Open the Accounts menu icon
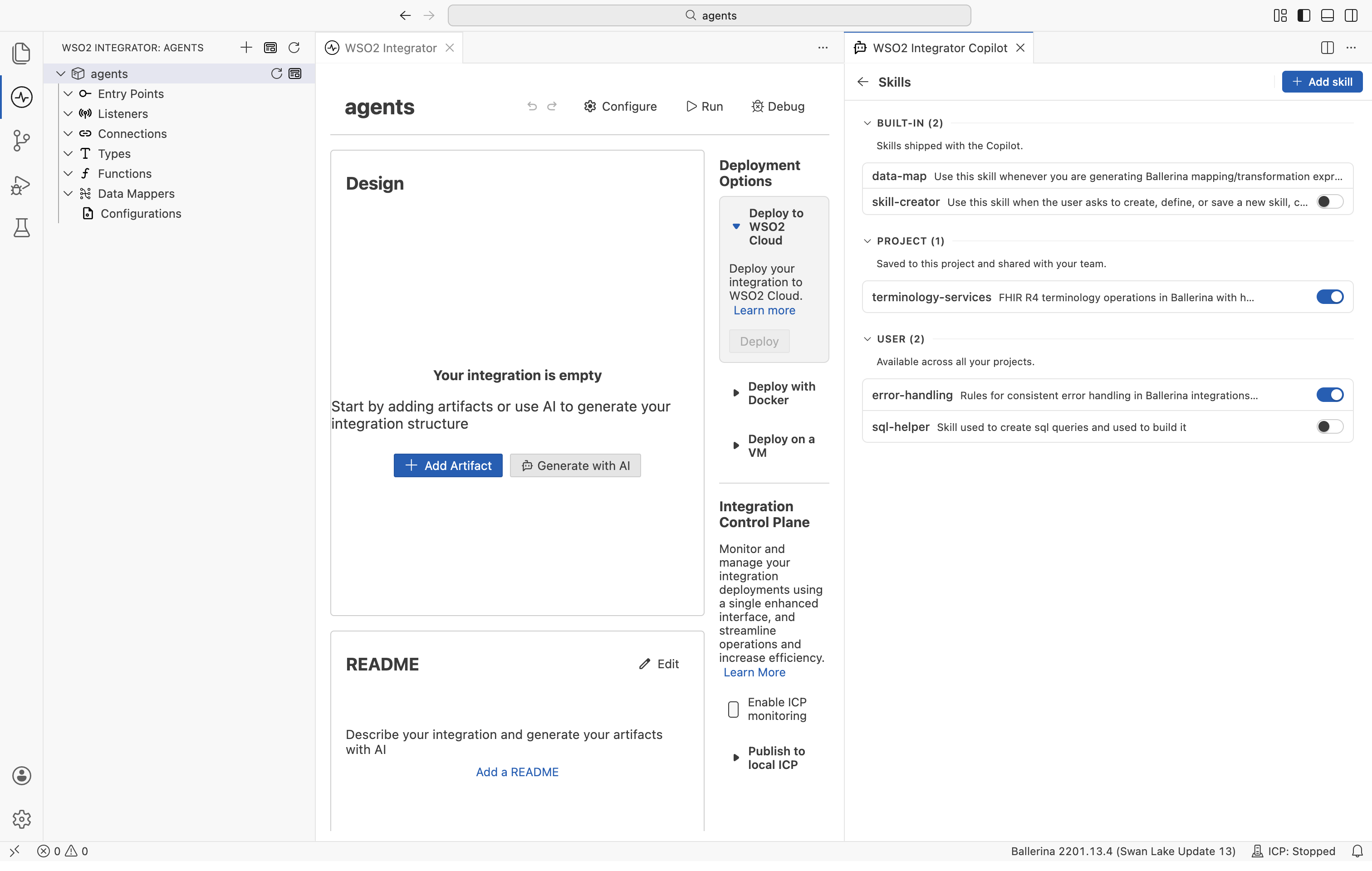This screenshot has width=1372, height=871. pyautogui.click(x=21, y=776)
